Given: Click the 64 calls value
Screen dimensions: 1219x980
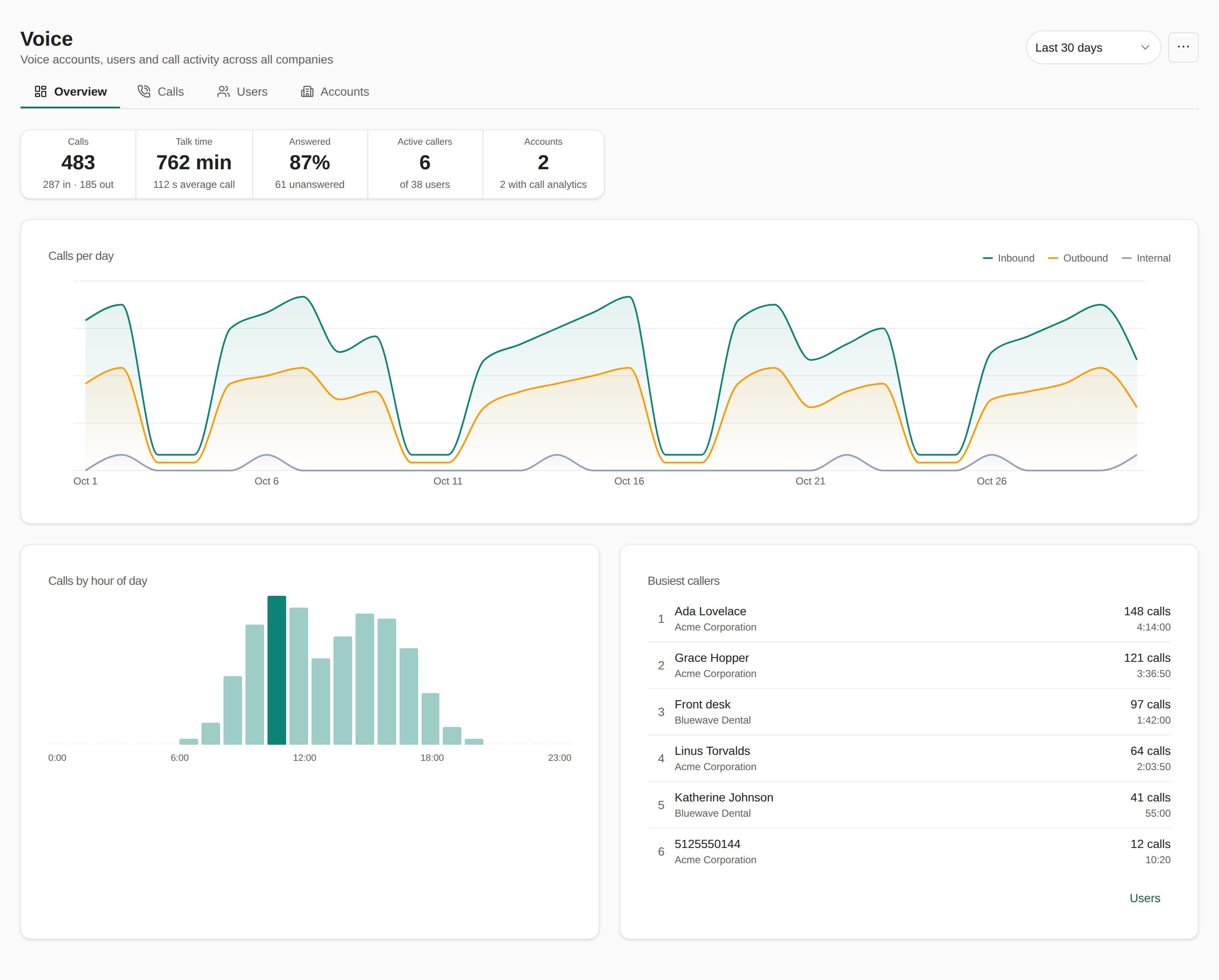Looking at the screenshot, I should [1150, 751].
